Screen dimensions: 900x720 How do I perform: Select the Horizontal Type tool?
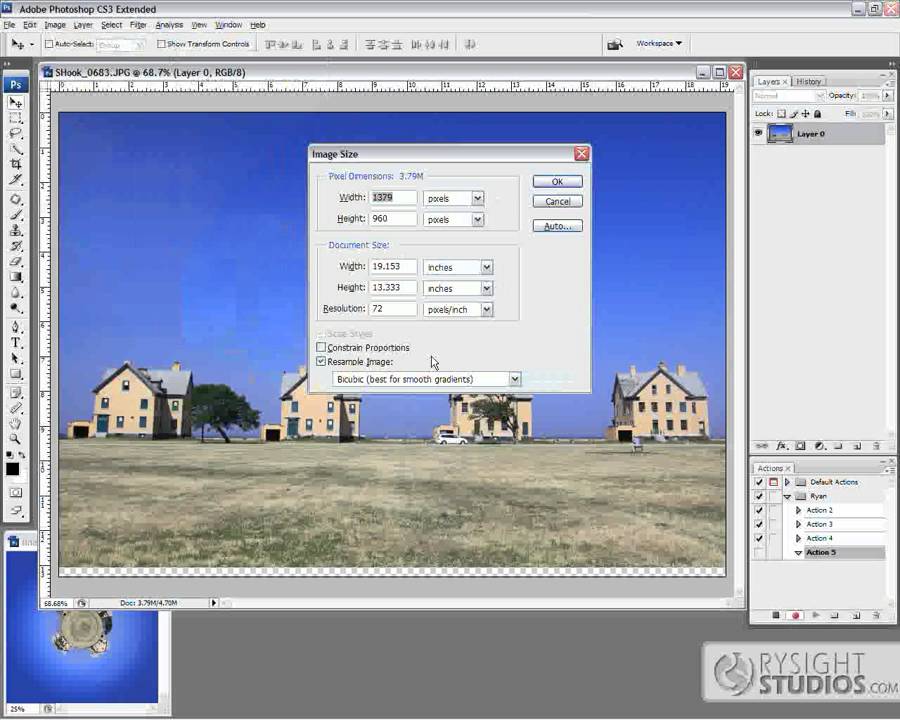15,343
